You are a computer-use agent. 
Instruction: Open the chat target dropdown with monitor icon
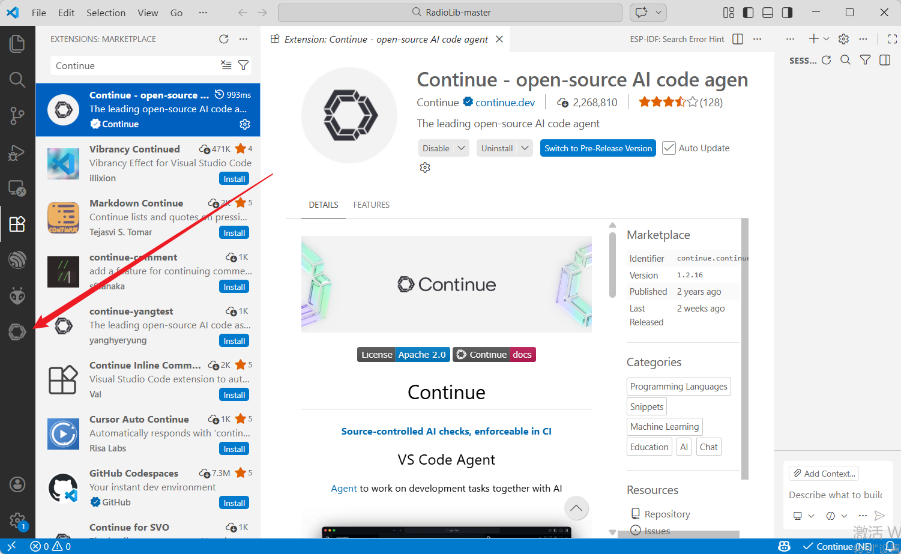[803, 515]
